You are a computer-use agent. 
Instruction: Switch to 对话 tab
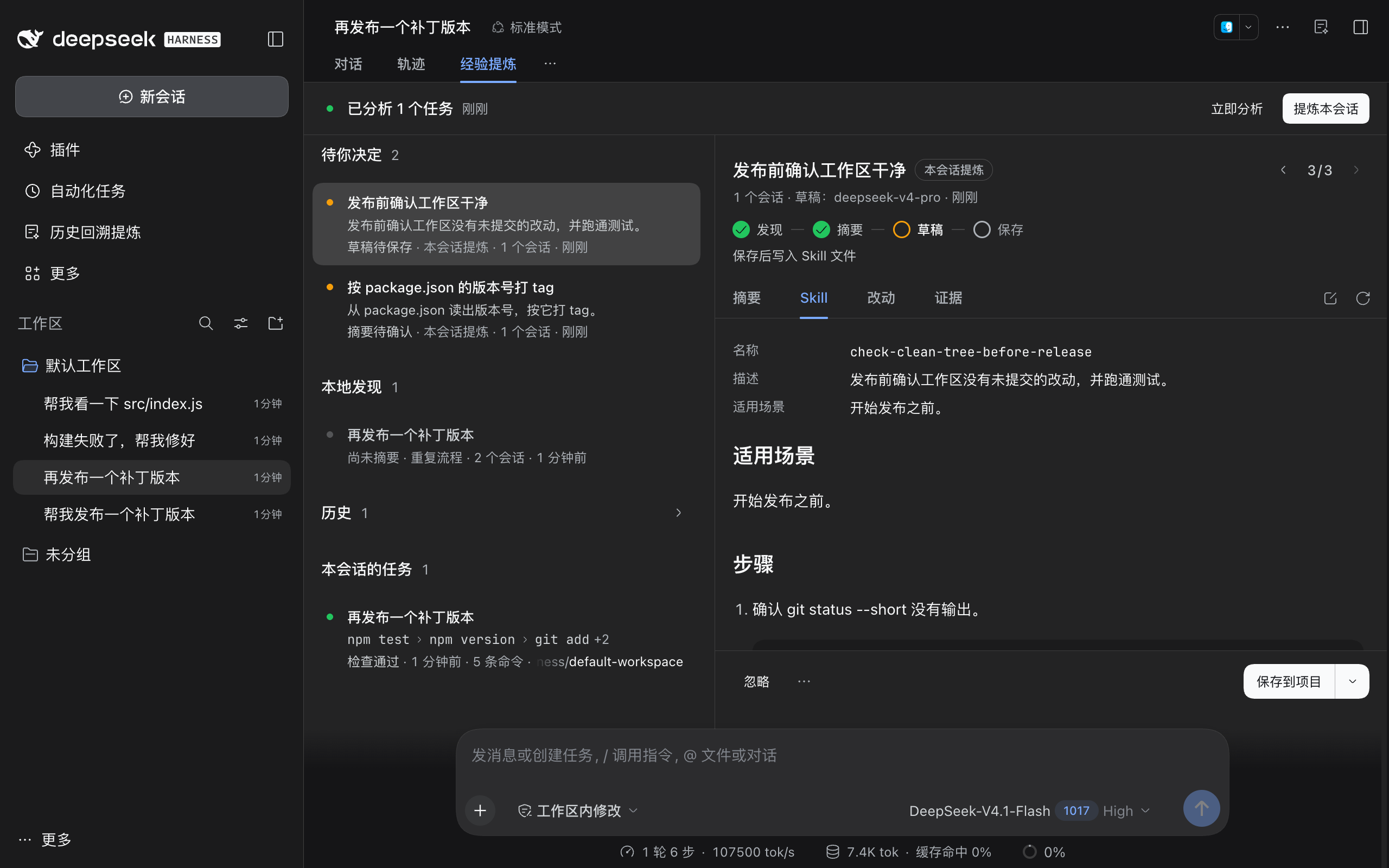(x=348, y=63)
